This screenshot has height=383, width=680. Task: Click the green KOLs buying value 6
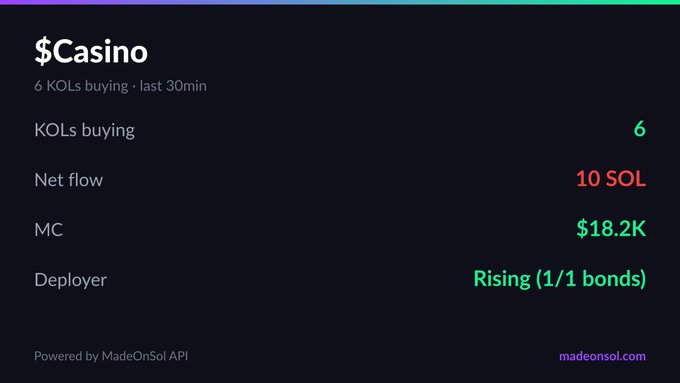pos(640,129)
